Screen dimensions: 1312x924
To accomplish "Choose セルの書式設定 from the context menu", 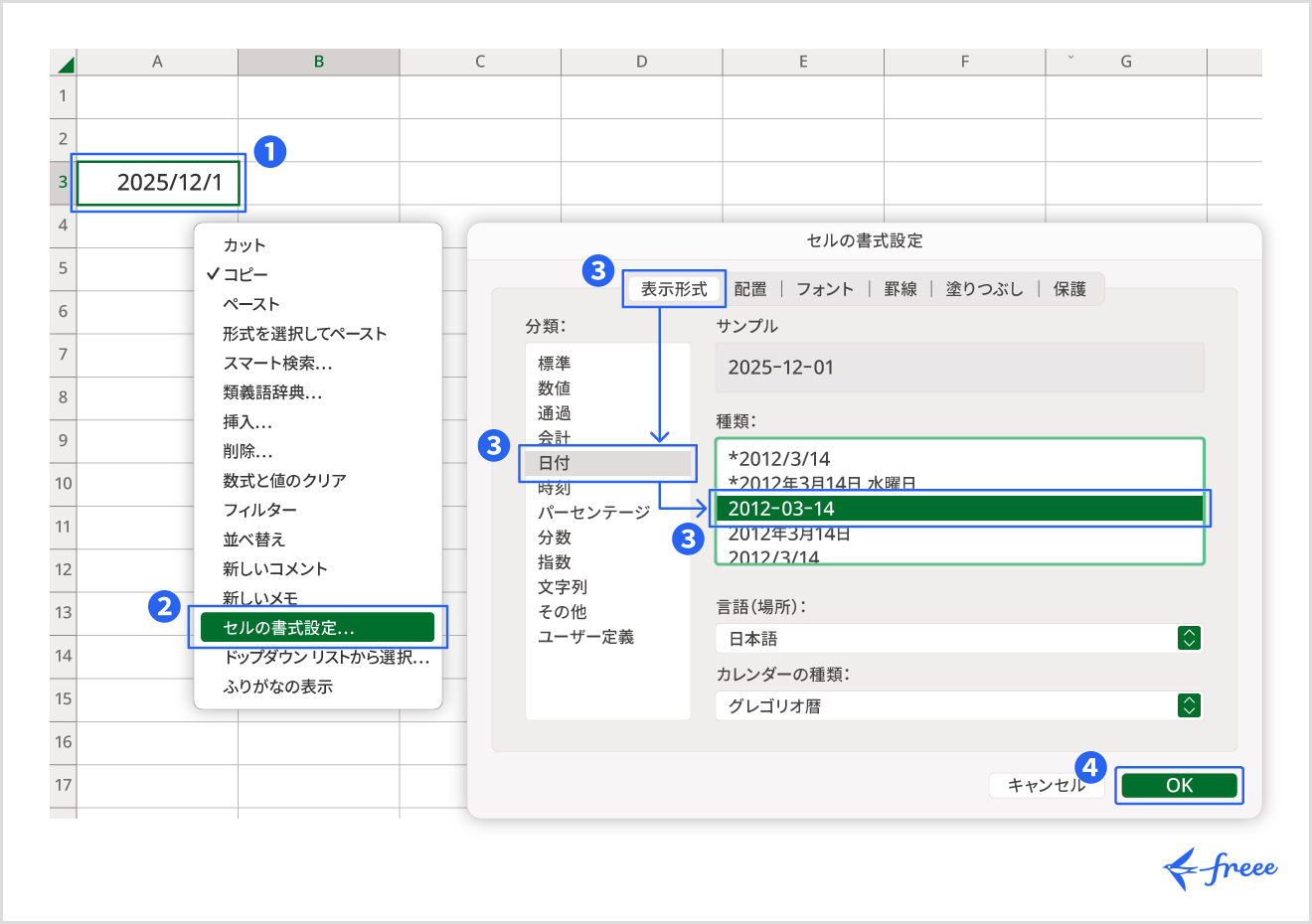I will (317, 627).
